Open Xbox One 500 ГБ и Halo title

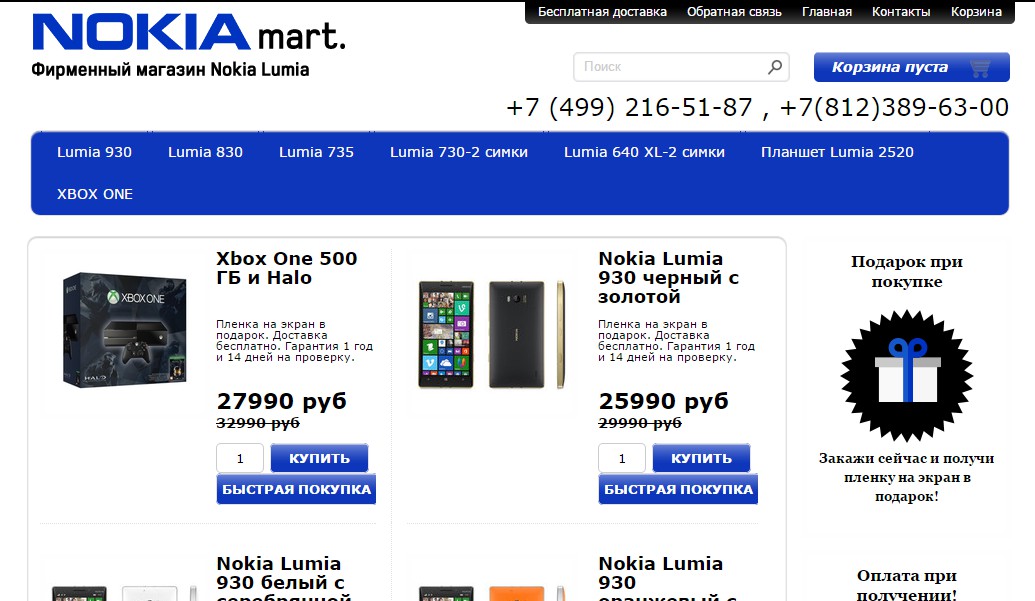coord(286,268)
